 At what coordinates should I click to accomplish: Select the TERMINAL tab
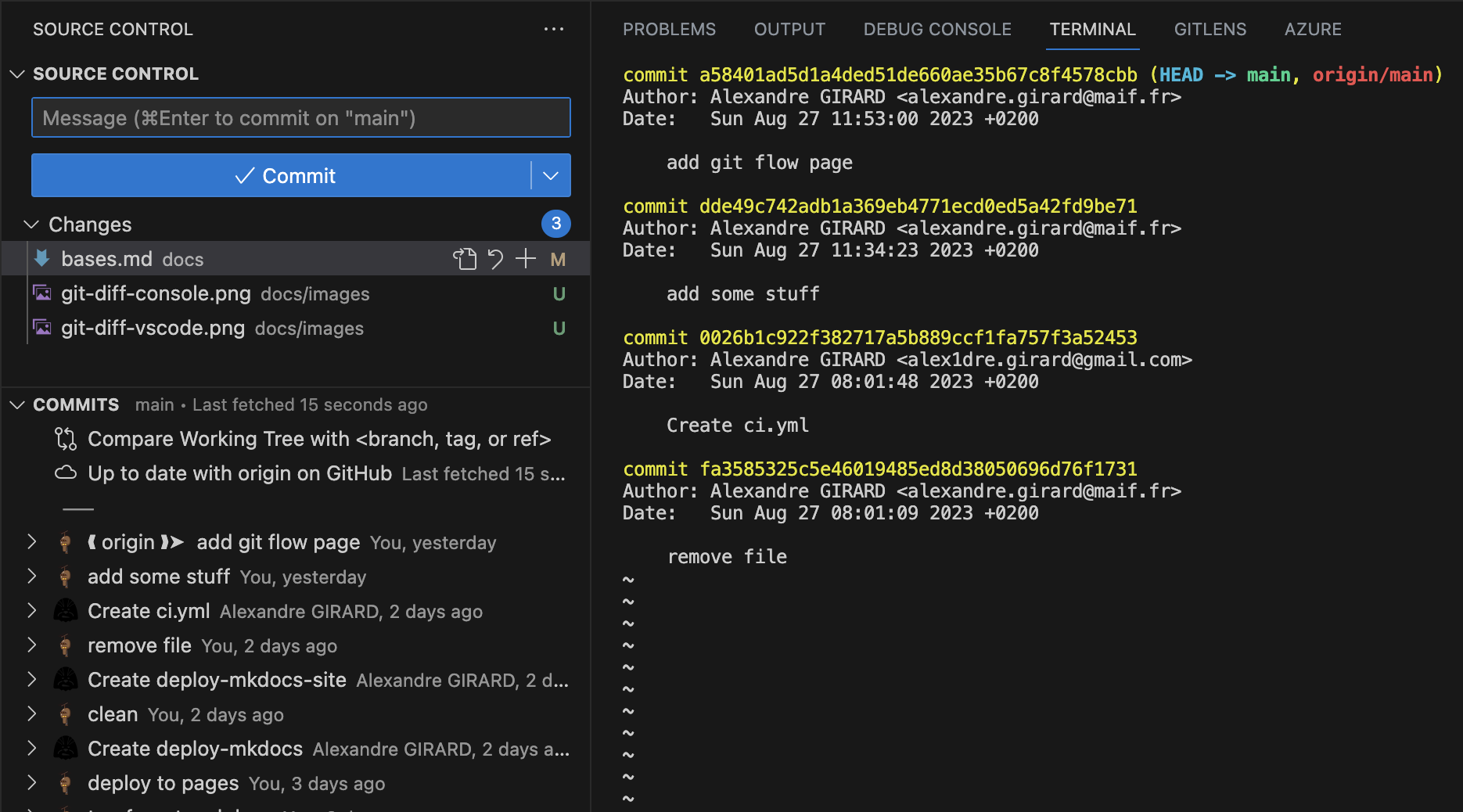[1092, 30]
